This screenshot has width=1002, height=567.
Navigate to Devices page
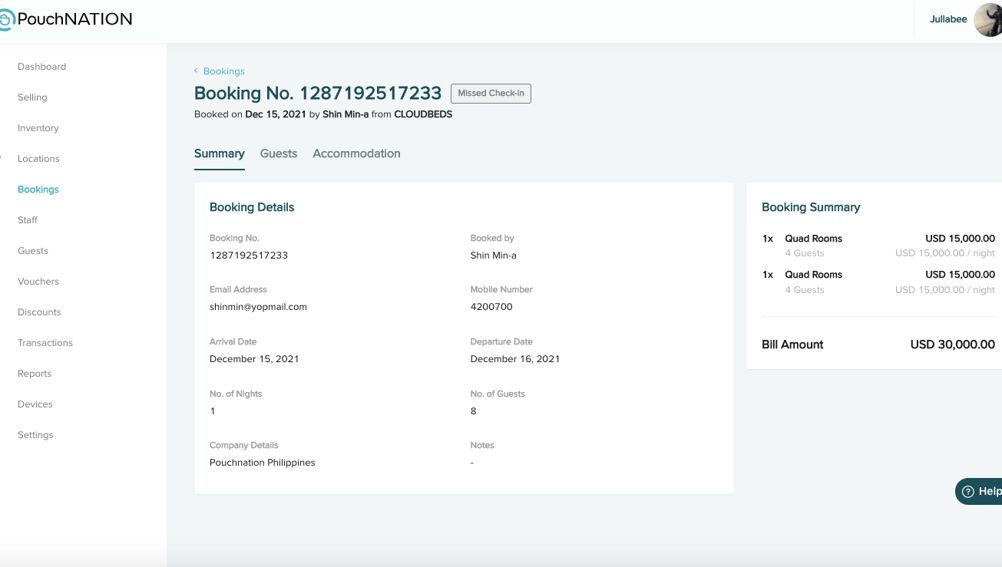[x=35, y=404]
